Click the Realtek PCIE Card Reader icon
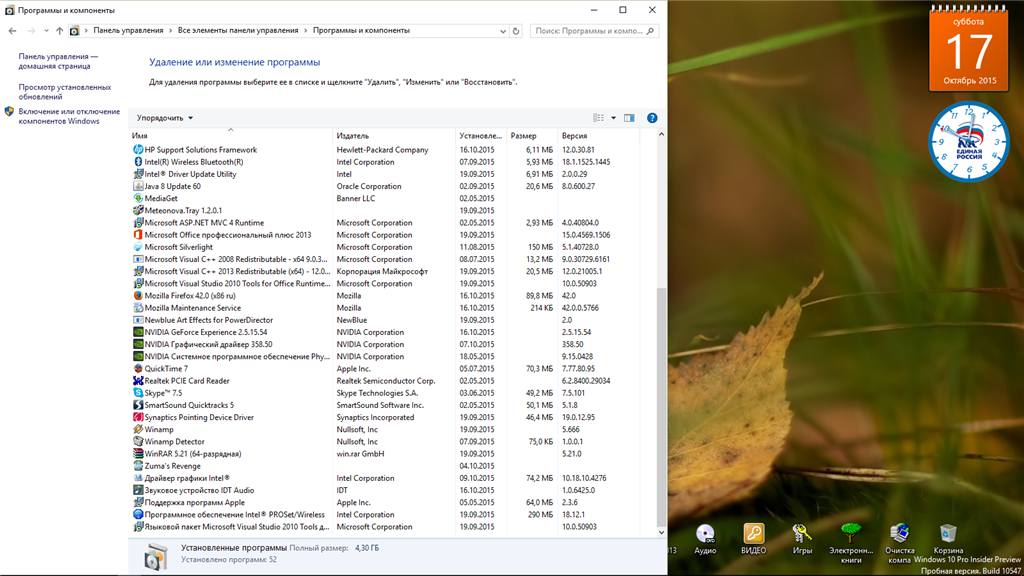 [x=138, y=381]
